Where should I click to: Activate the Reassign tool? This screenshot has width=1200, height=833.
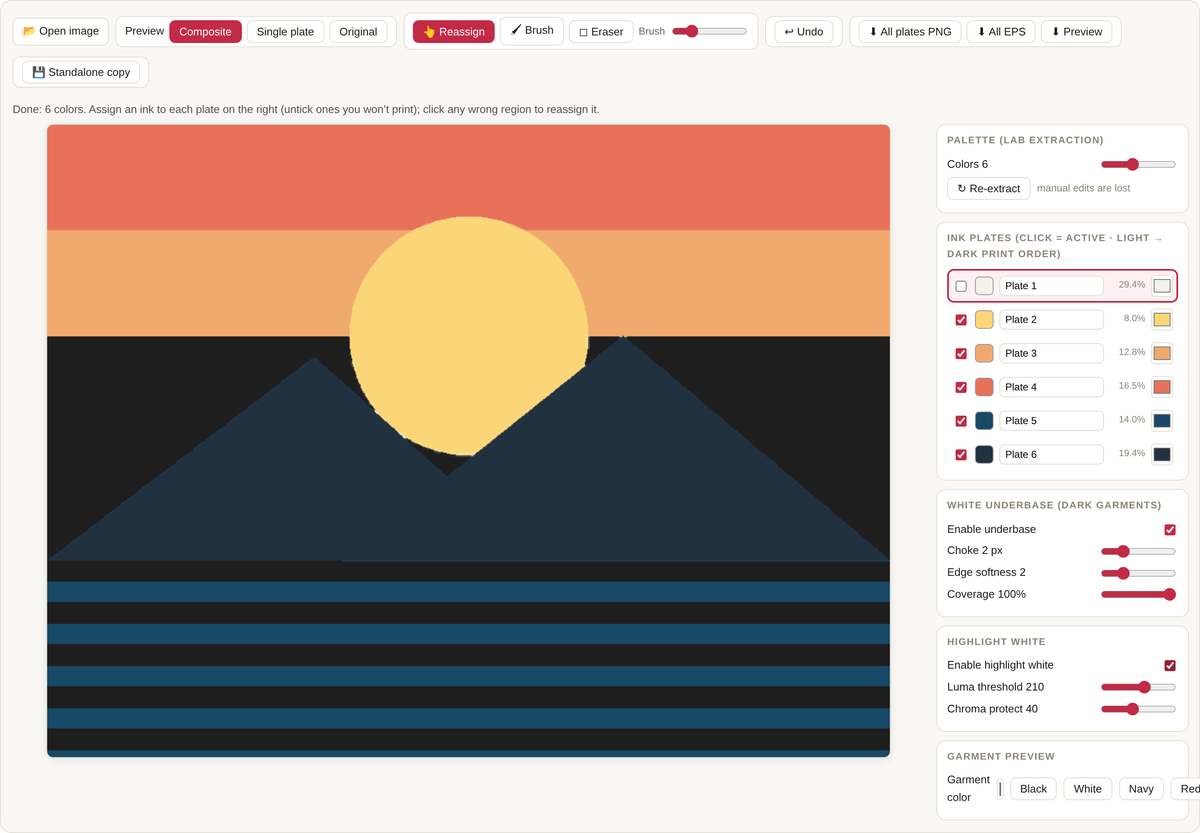coord(453,32)
